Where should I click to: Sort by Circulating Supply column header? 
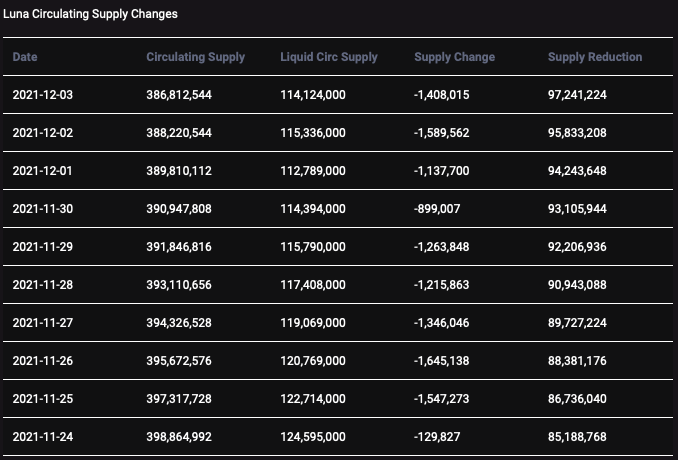tap(195, 57)
